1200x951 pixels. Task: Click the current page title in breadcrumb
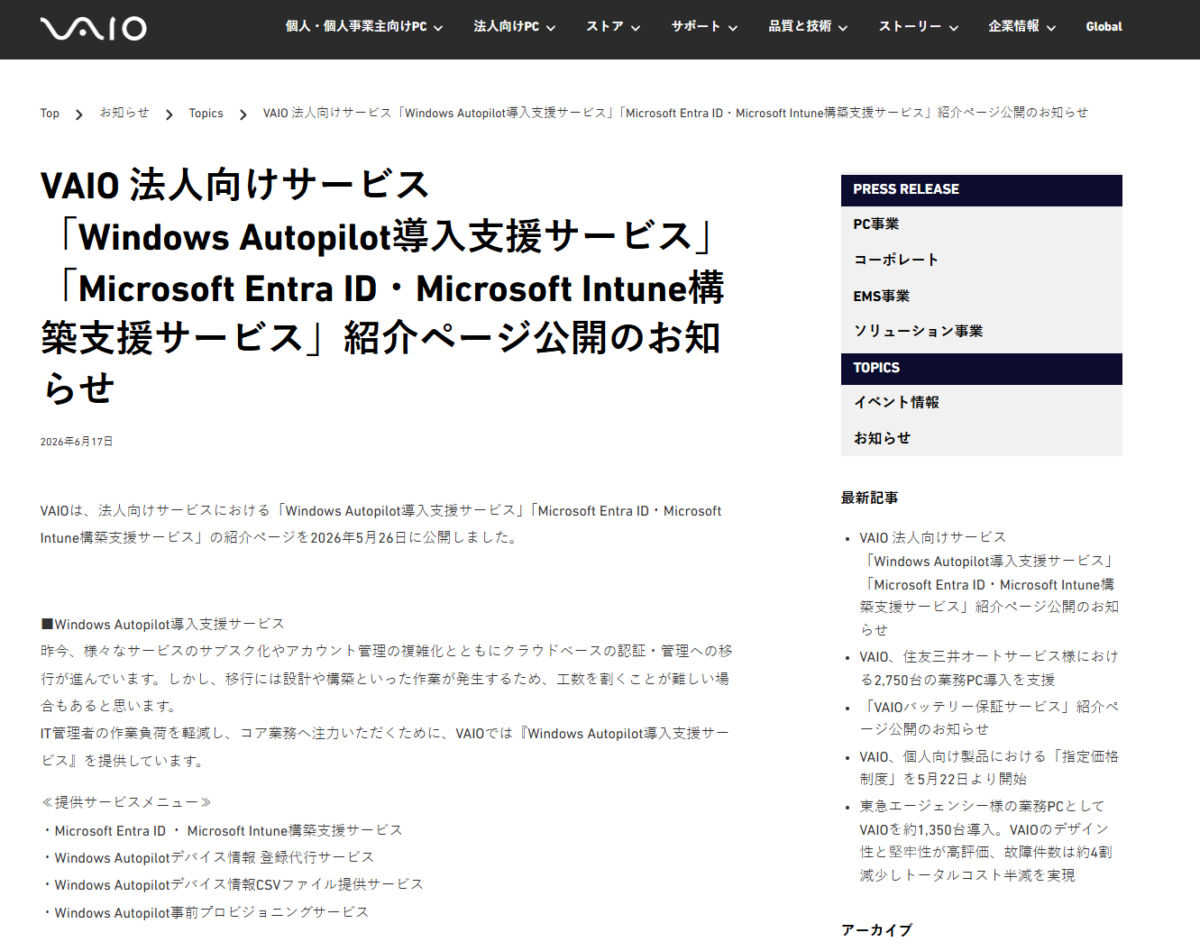[675, 113]
